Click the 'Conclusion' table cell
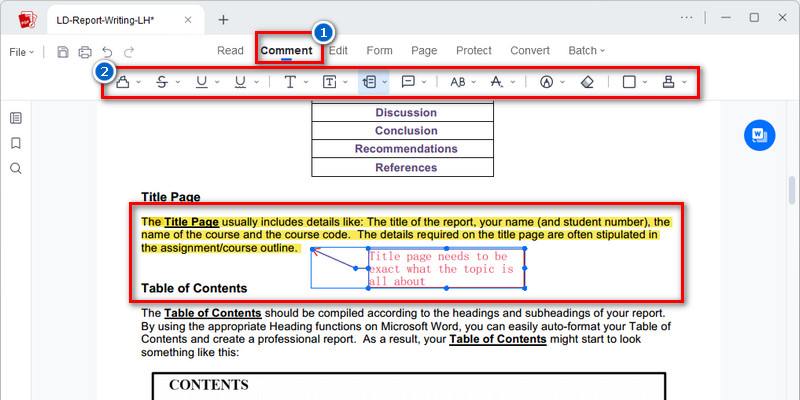 click(x=403, y=131)
